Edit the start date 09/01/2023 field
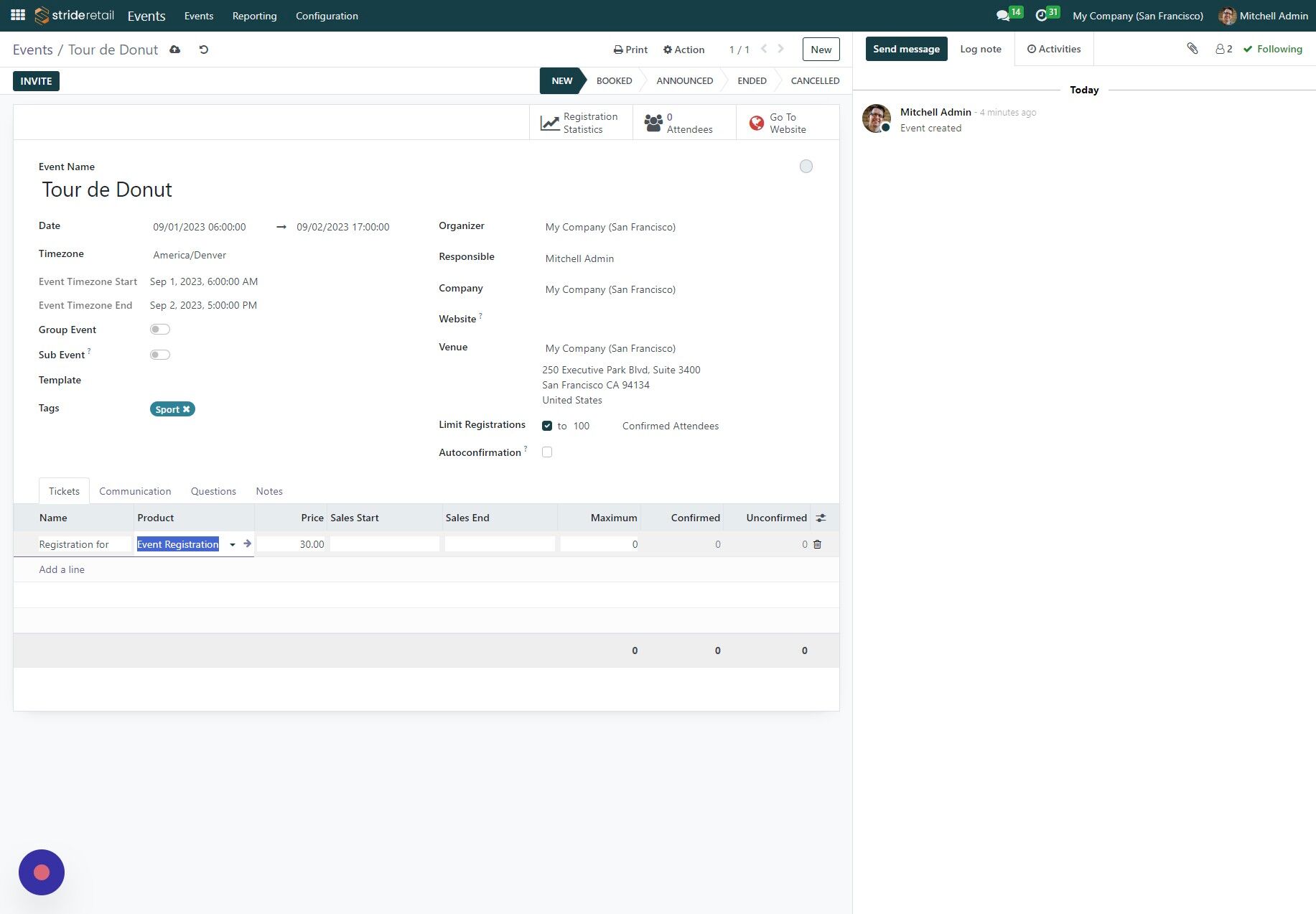 pos(208,227)
